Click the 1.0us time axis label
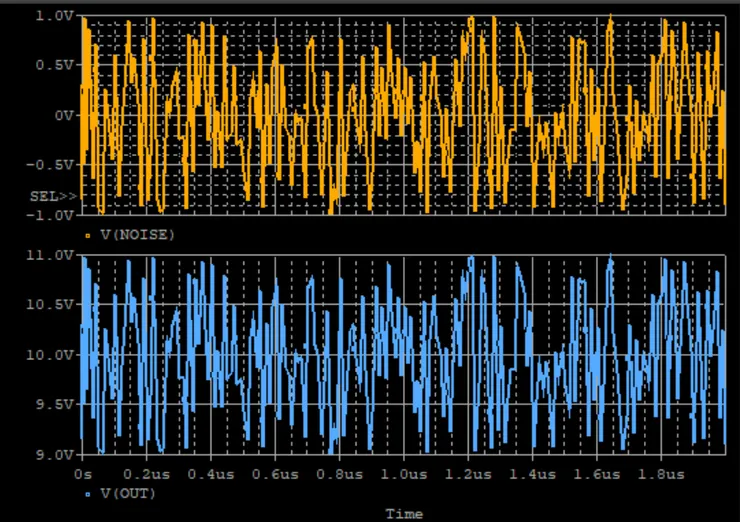This screenshot has width=740, height=522. click(x=404, y=474)
